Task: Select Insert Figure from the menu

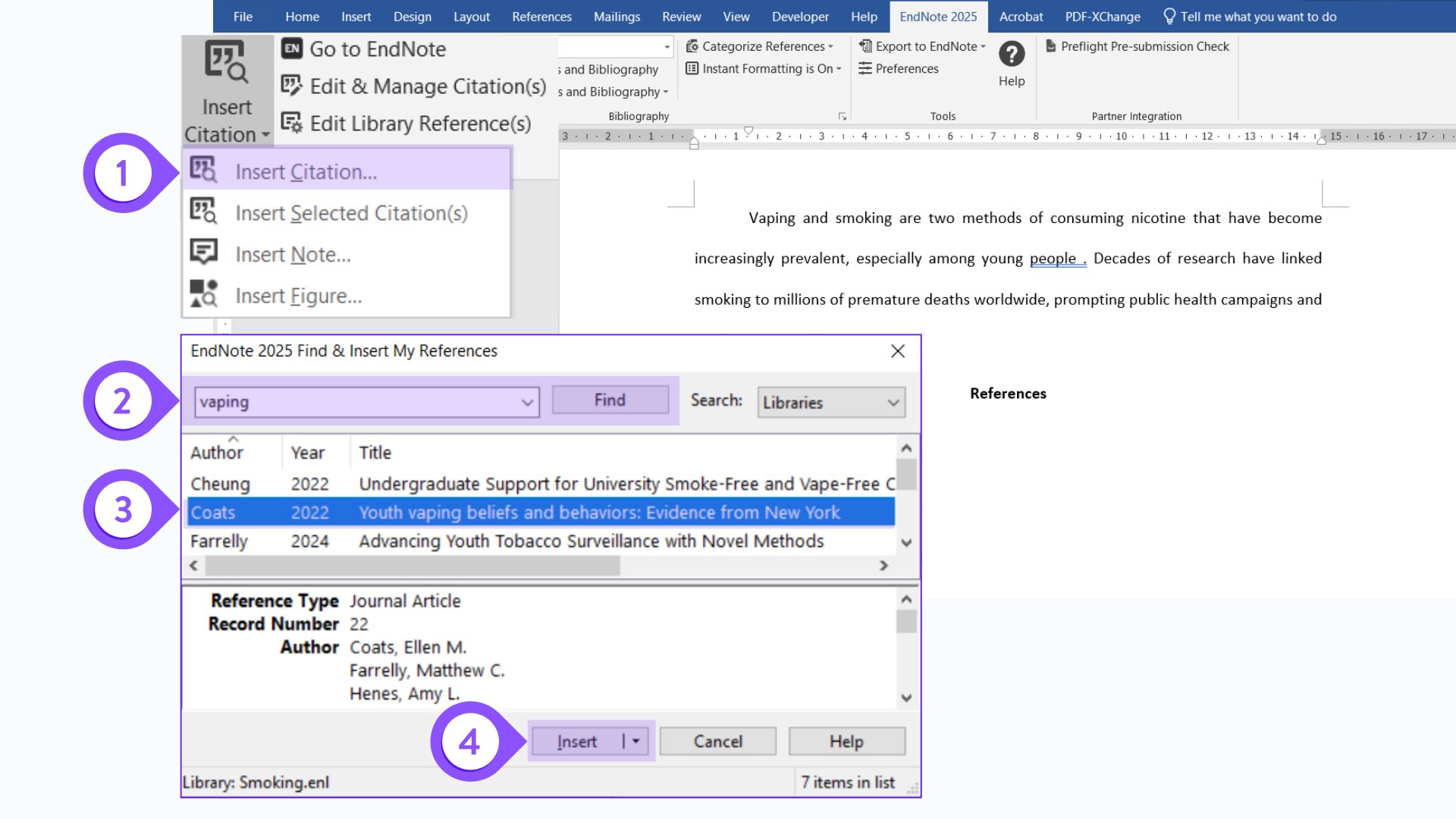Action: [298, 295]
